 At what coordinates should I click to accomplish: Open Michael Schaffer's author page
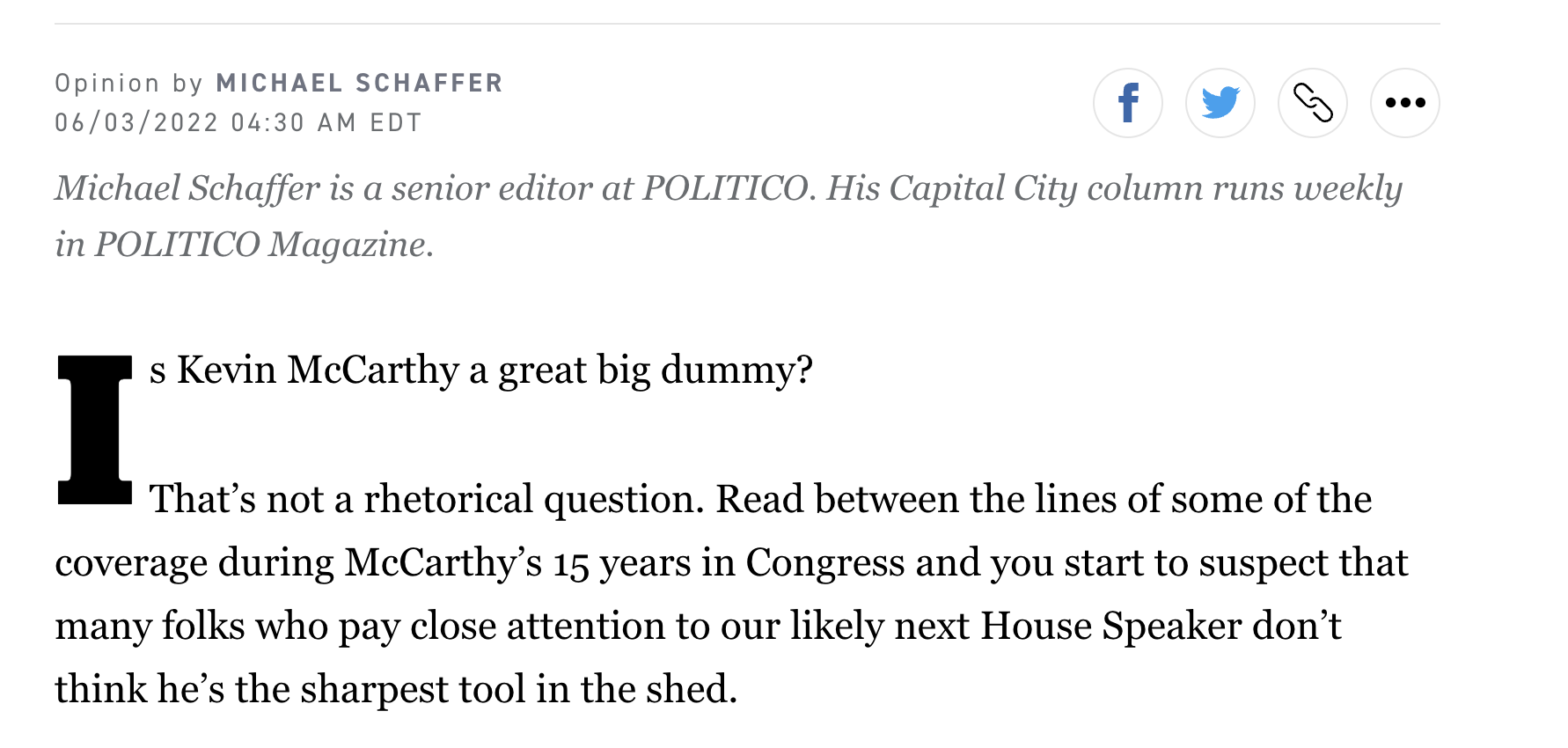coord(359,83)
